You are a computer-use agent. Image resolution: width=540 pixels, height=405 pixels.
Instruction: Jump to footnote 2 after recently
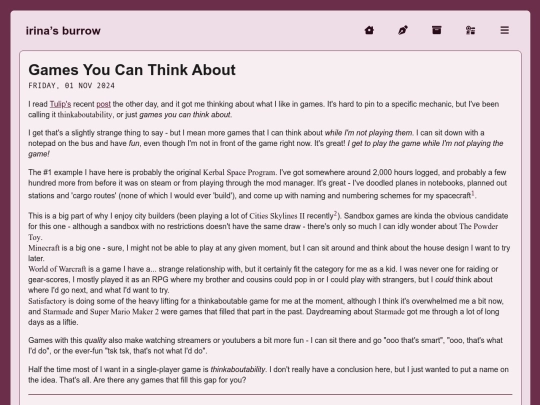(335, 214)
